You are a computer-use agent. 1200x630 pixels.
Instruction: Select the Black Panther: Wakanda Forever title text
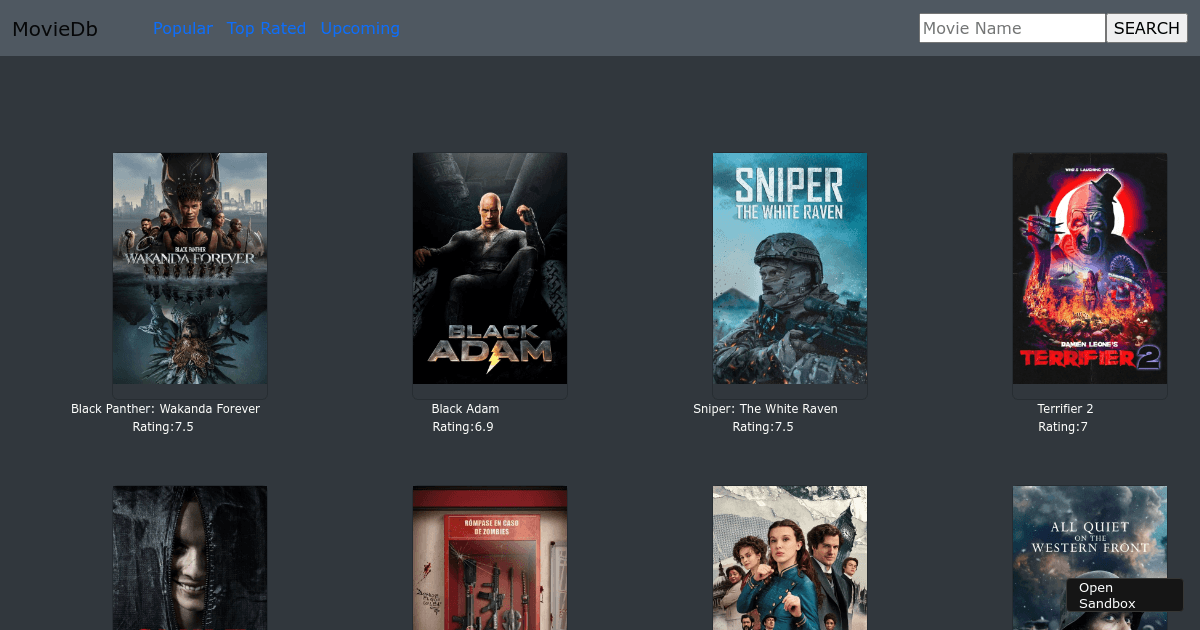click(x=165, y=409)
